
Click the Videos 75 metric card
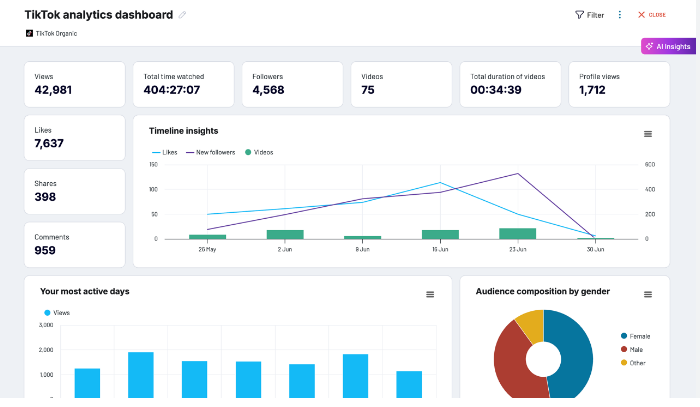(x=401, y=84)
